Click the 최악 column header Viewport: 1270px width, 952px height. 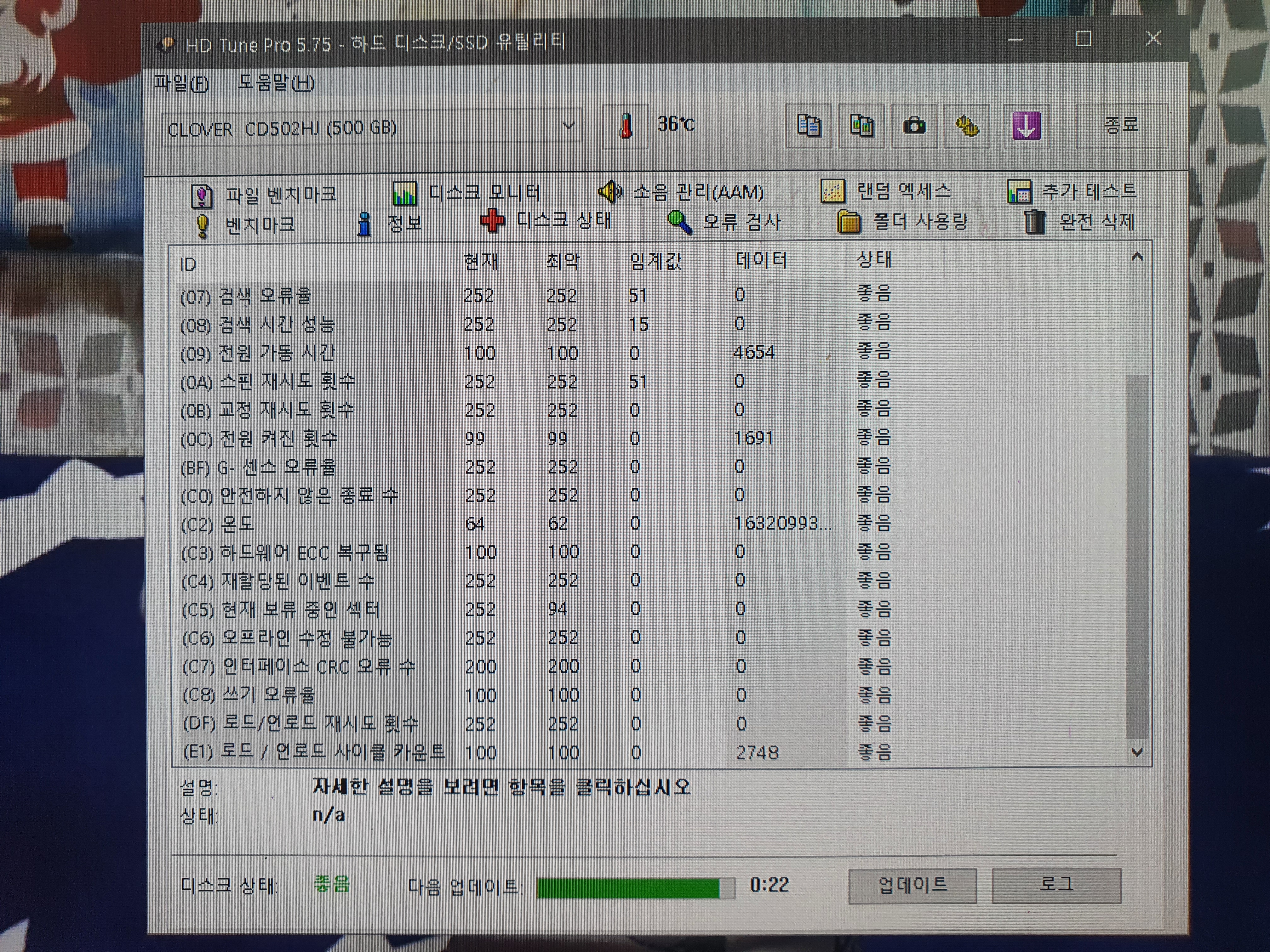click(x=563, y=262)
